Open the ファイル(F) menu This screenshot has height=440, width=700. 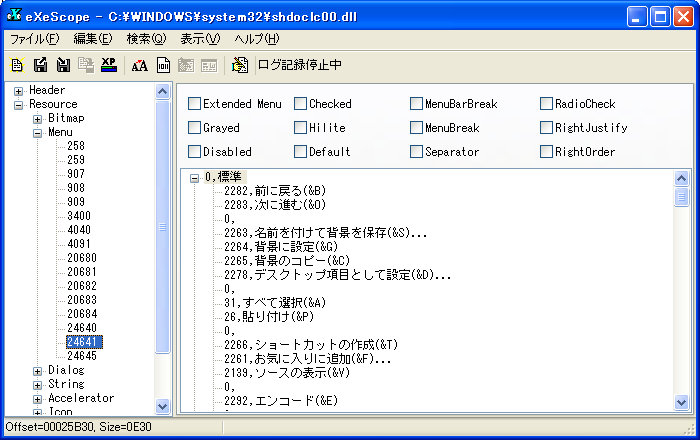[x=34, y=39]
